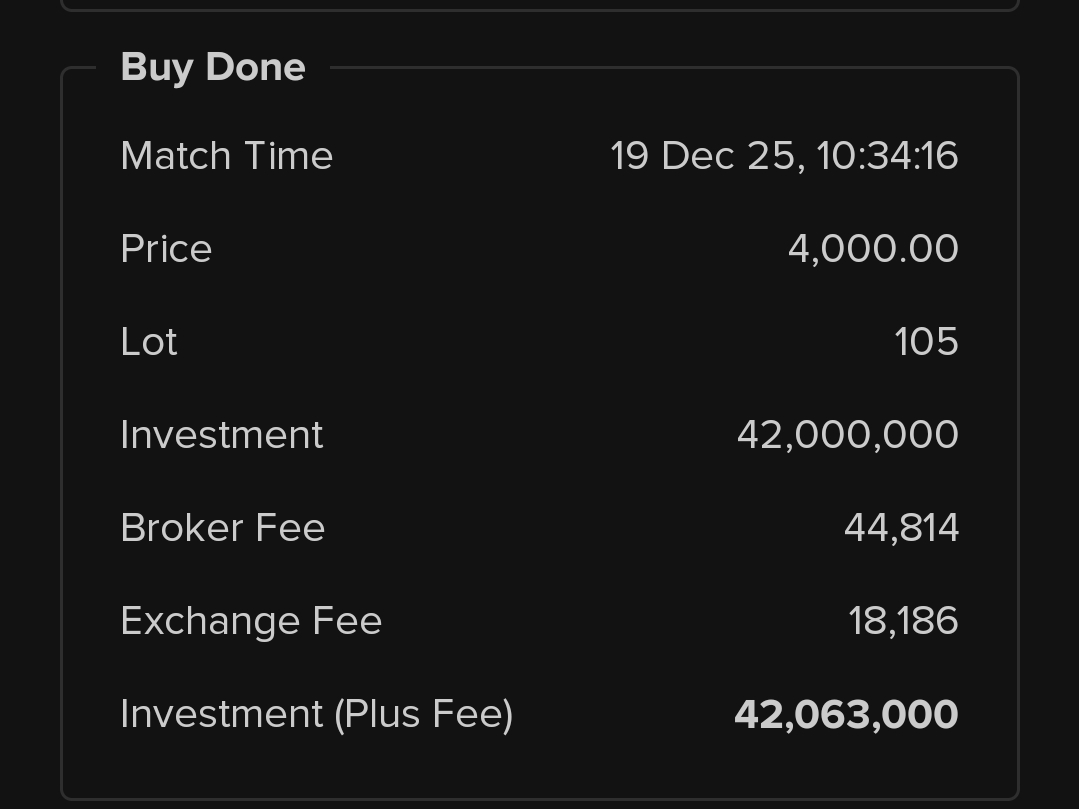The width and height of the screenshot is (1079, 809).
Task: Select the match date 19 Dec 25
Action: pyautogui.click(x=705, y=156)
